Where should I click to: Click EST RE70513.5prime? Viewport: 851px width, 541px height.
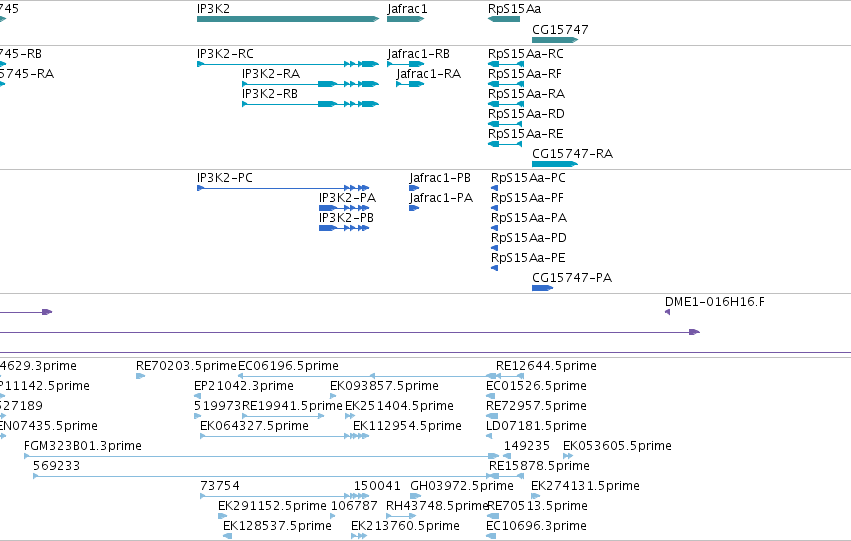click(493, 517)
